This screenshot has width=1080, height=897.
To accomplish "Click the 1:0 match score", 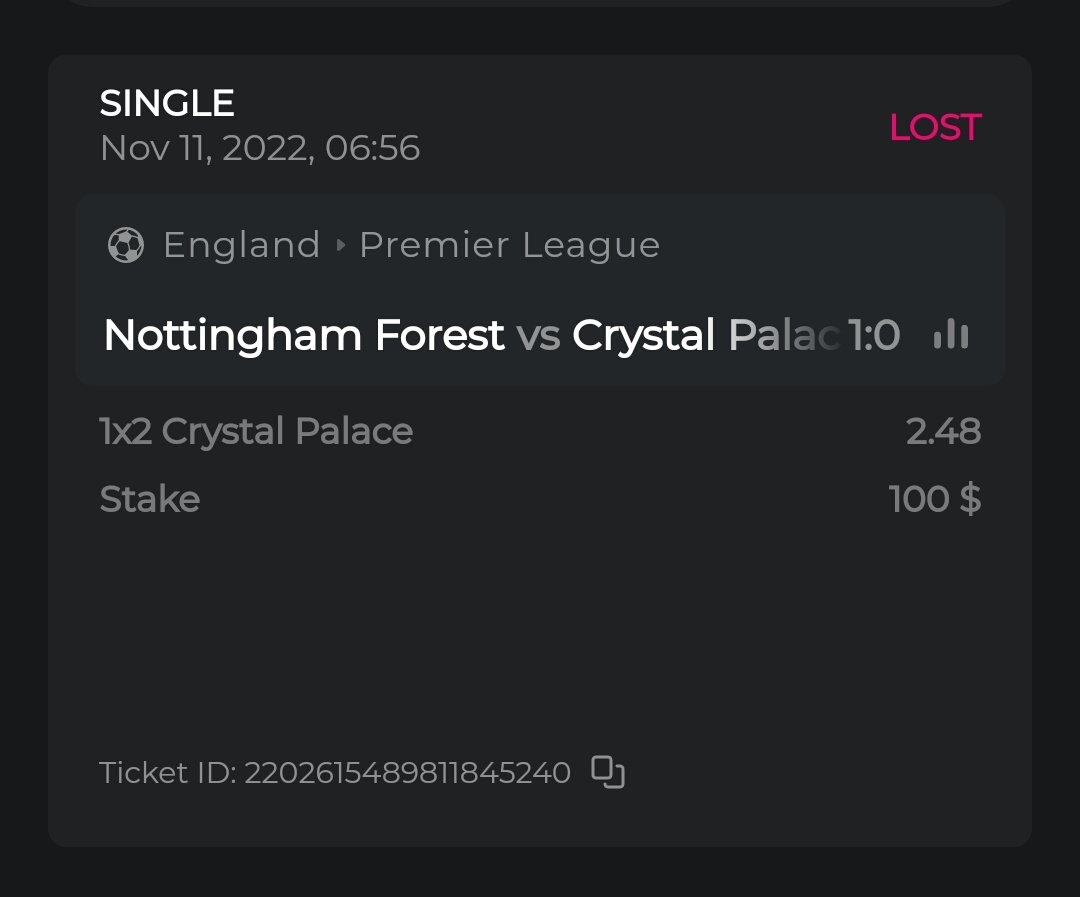I will coord(874,335).
